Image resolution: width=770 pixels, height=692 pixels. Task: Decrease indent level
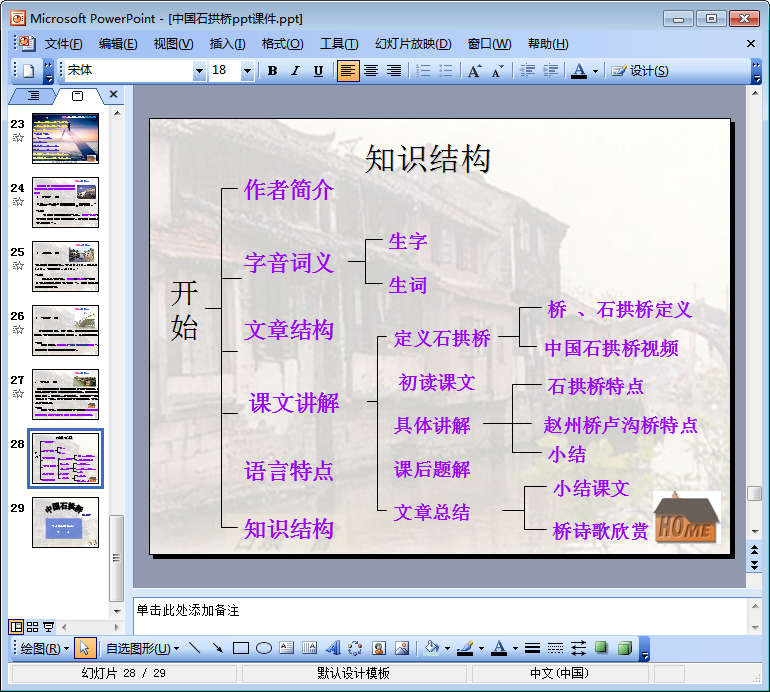pyautogui.click(x=527, y=71)
